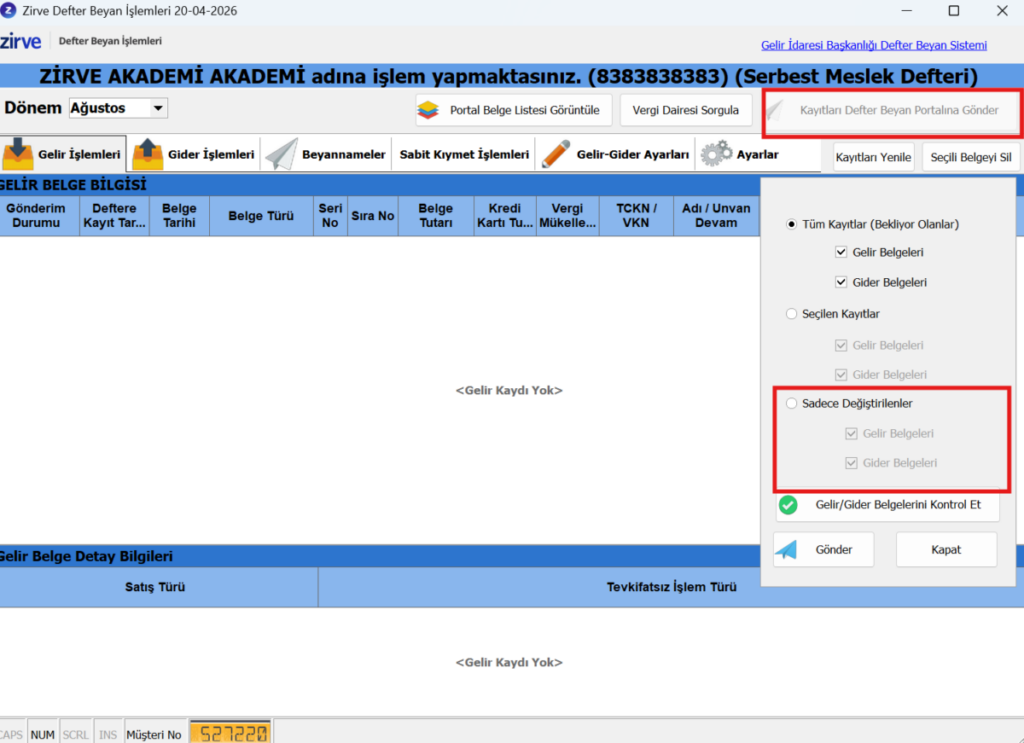The width and height of the screenshot is (1024, 743).
Task: Open the Beyannameler tab
Action: tap(327, 154)
